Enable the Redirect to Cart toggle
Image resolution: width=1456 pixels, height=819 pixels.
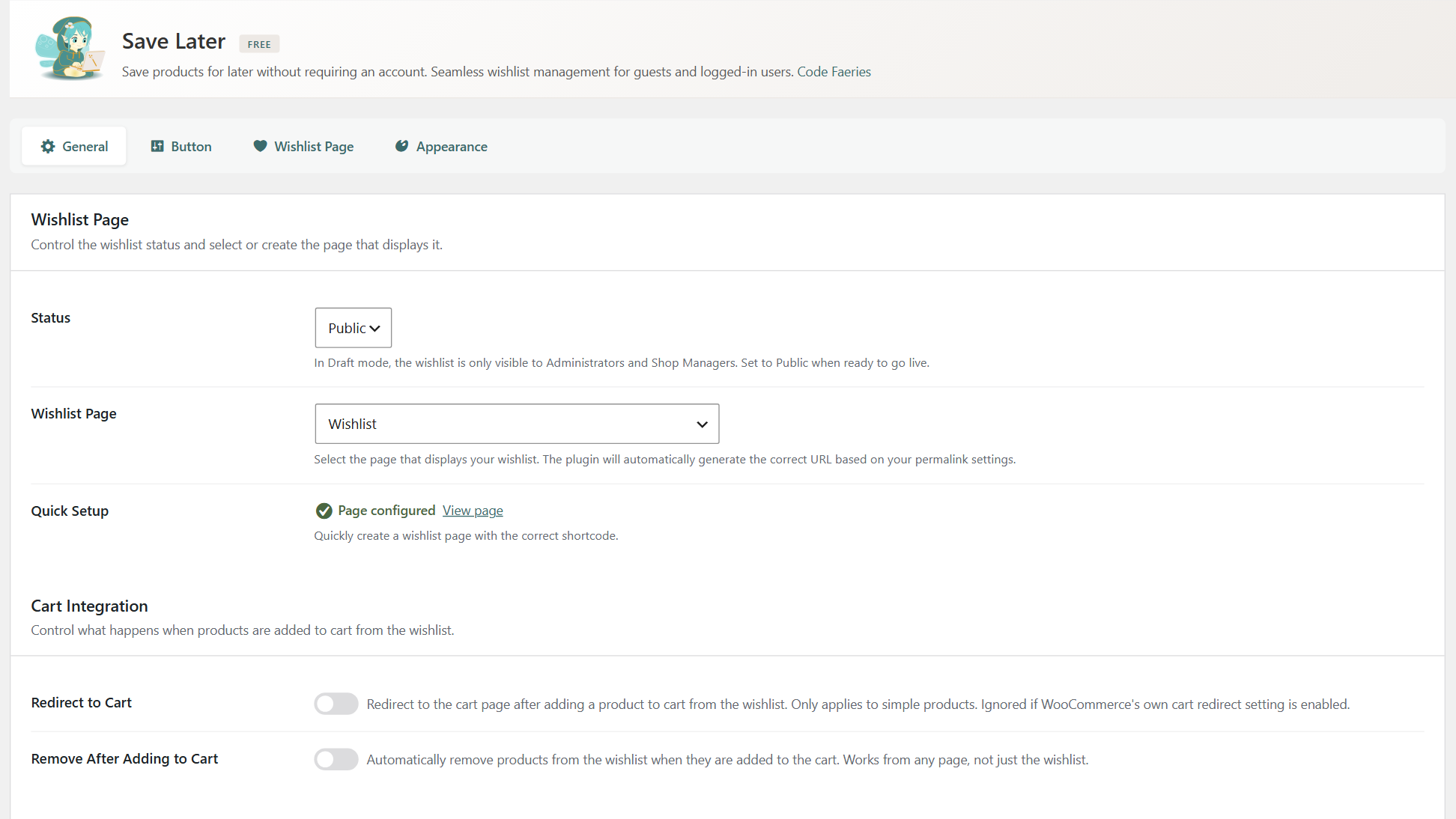[336, 704]
